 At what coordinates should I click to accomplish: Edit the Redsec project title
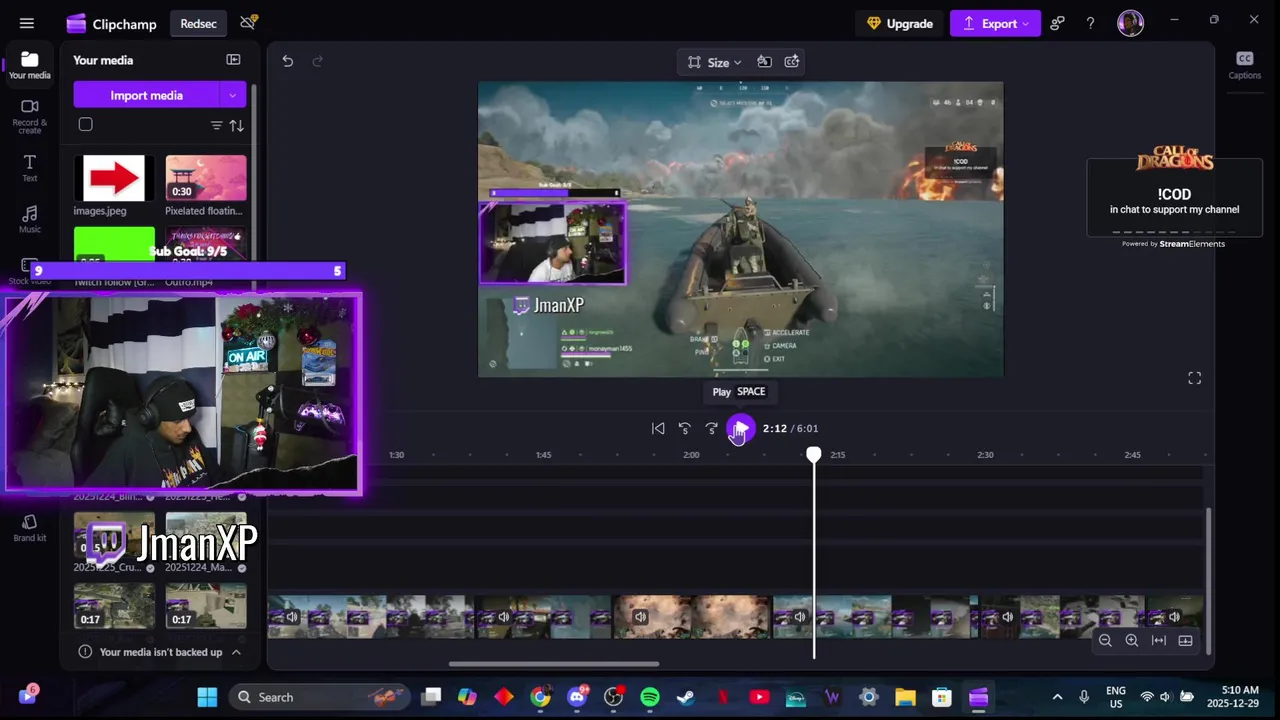pos(198,23)
